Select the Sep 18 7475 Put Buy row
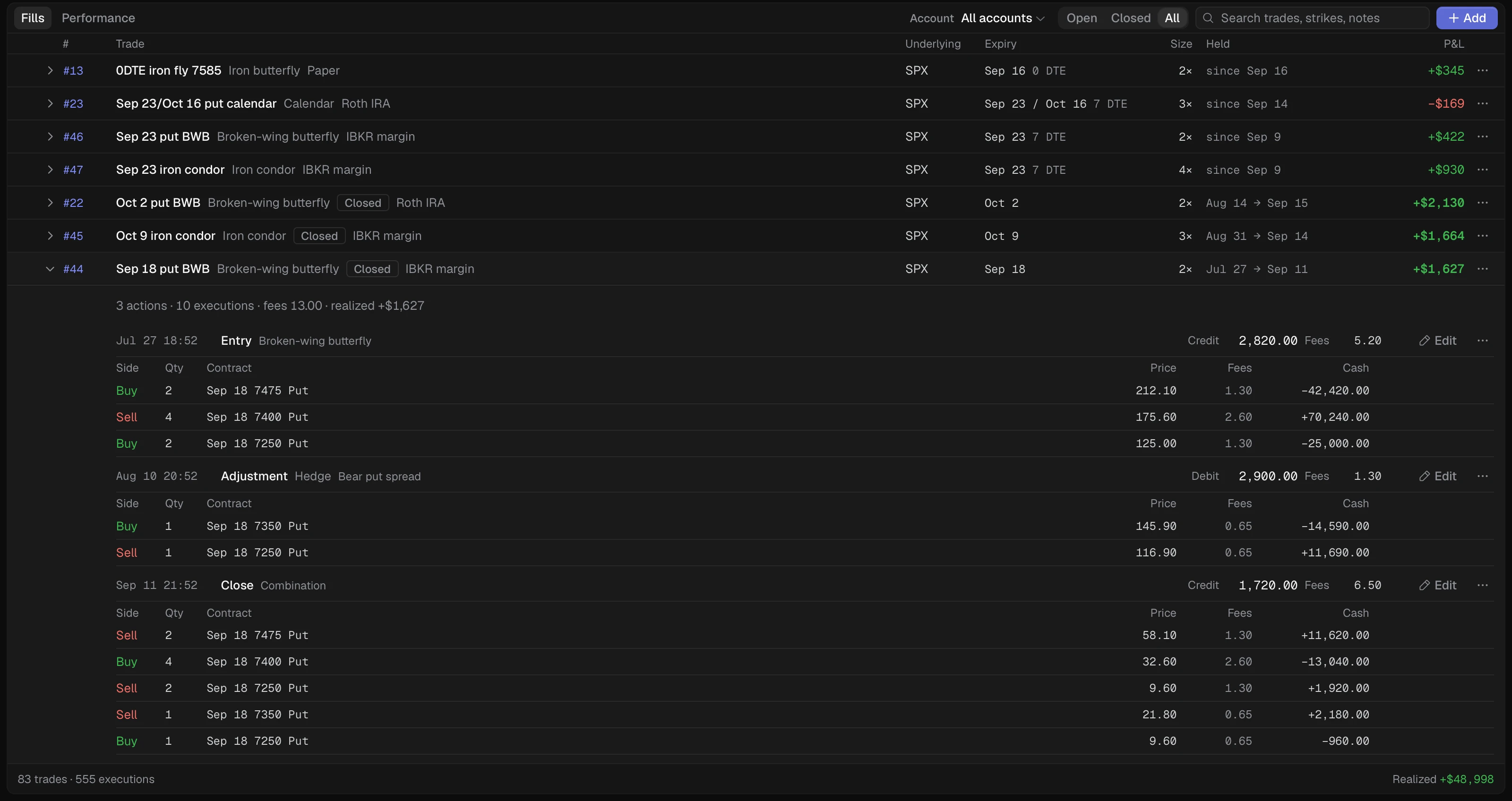1512x801 pixels. [x=805, y=390]
